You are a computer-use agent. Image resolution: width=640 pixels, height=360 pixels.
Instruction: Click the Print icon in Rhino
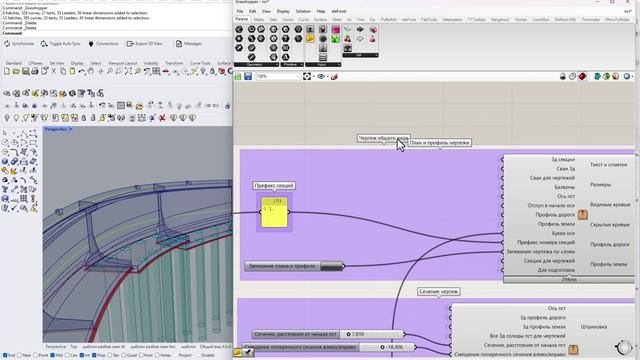tap(35, 71)
